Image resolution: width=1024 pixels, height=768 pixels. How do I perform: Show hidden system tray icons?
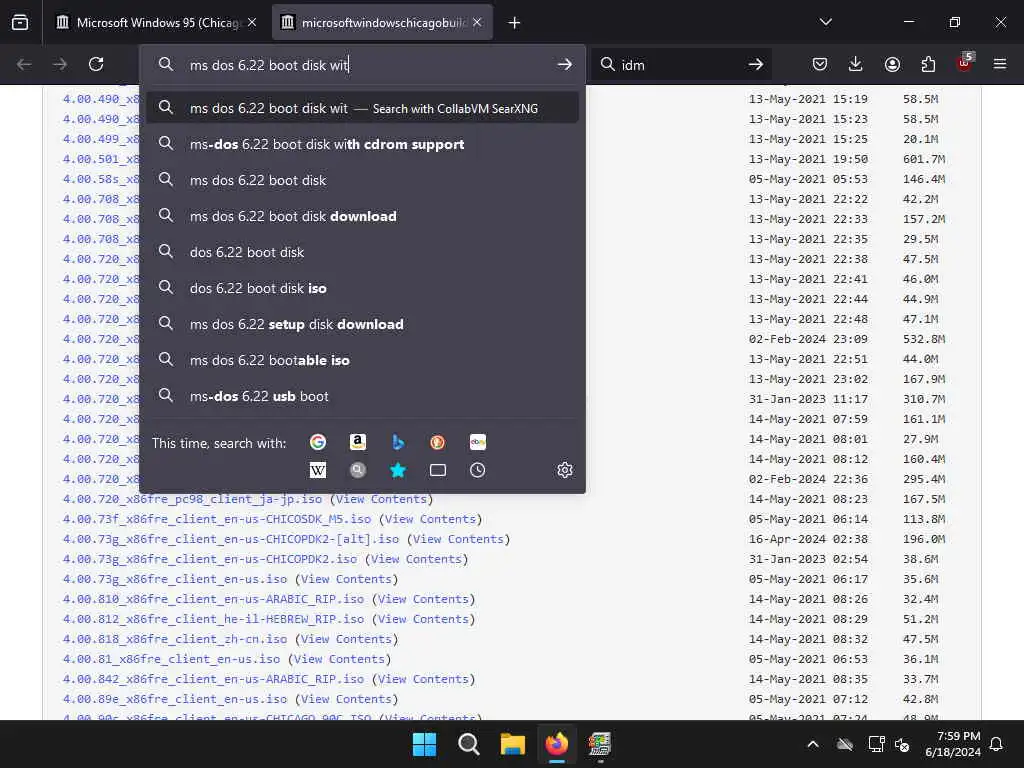point(813,744)
